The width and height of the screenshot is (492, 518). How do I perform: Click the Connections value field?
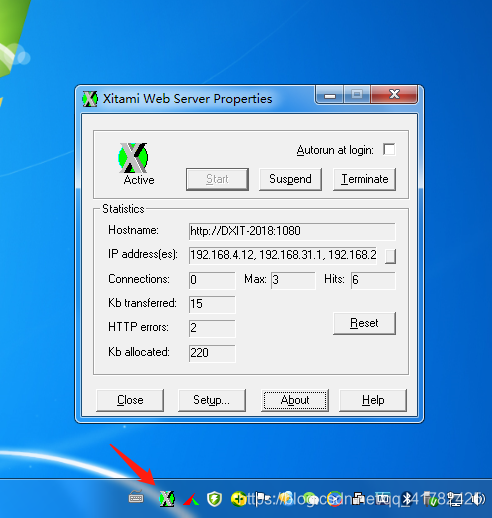click(x=212, y=280)
